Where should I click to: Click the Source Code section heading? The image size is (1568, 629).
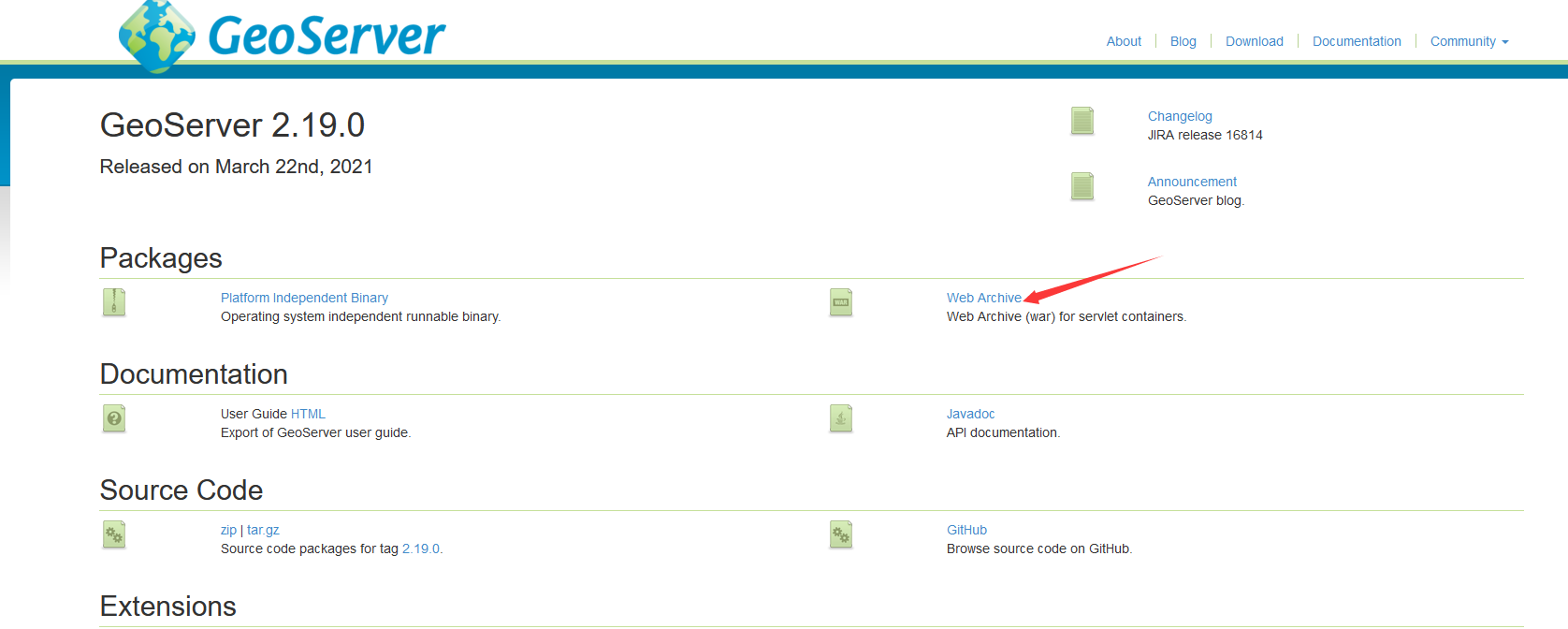(181, 490)
